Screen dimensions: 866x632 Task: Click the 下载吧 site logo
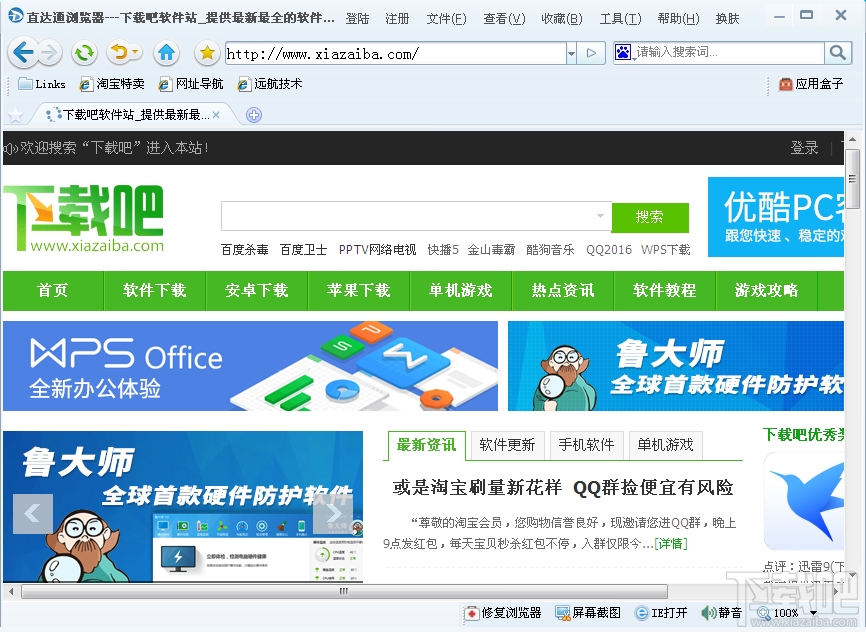[83, 219]
